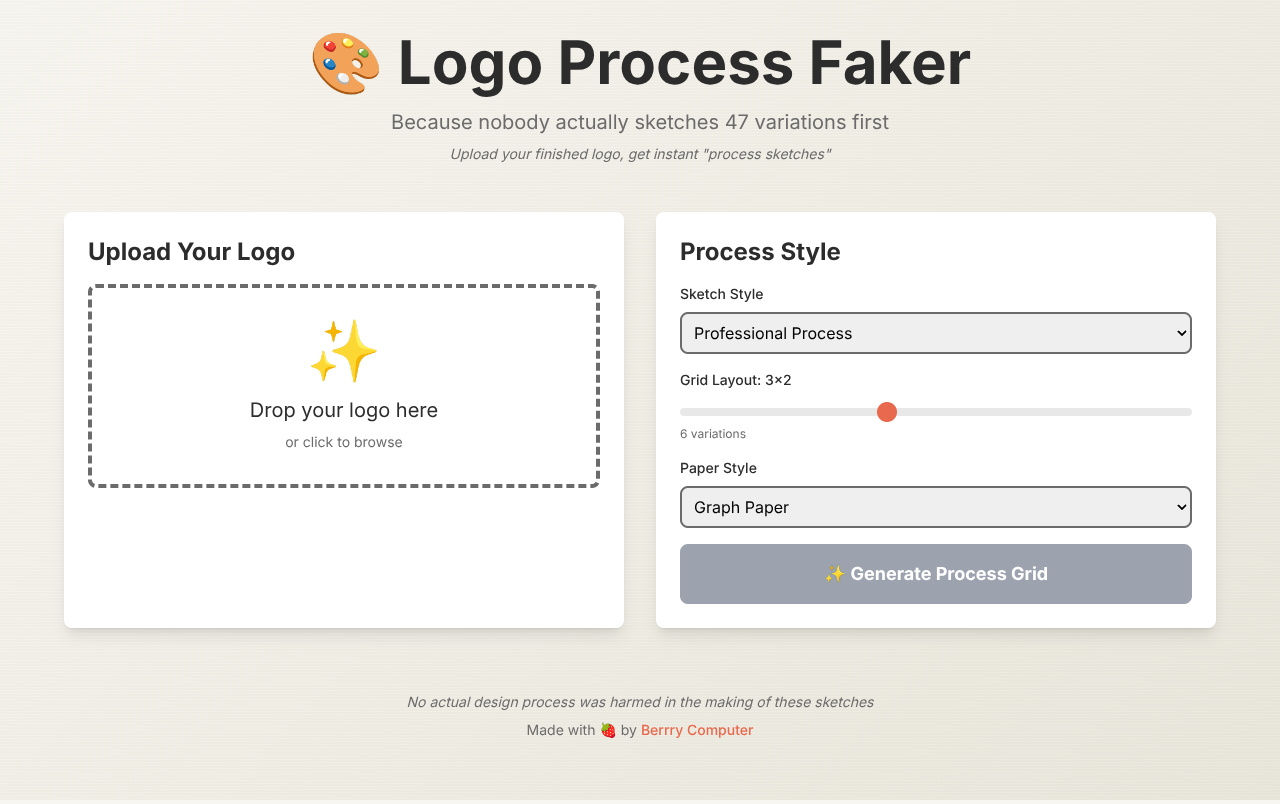Screen dimensions: 1280x804
Task: Click the 'Drop your logo here' text
Action: point(344,410)
